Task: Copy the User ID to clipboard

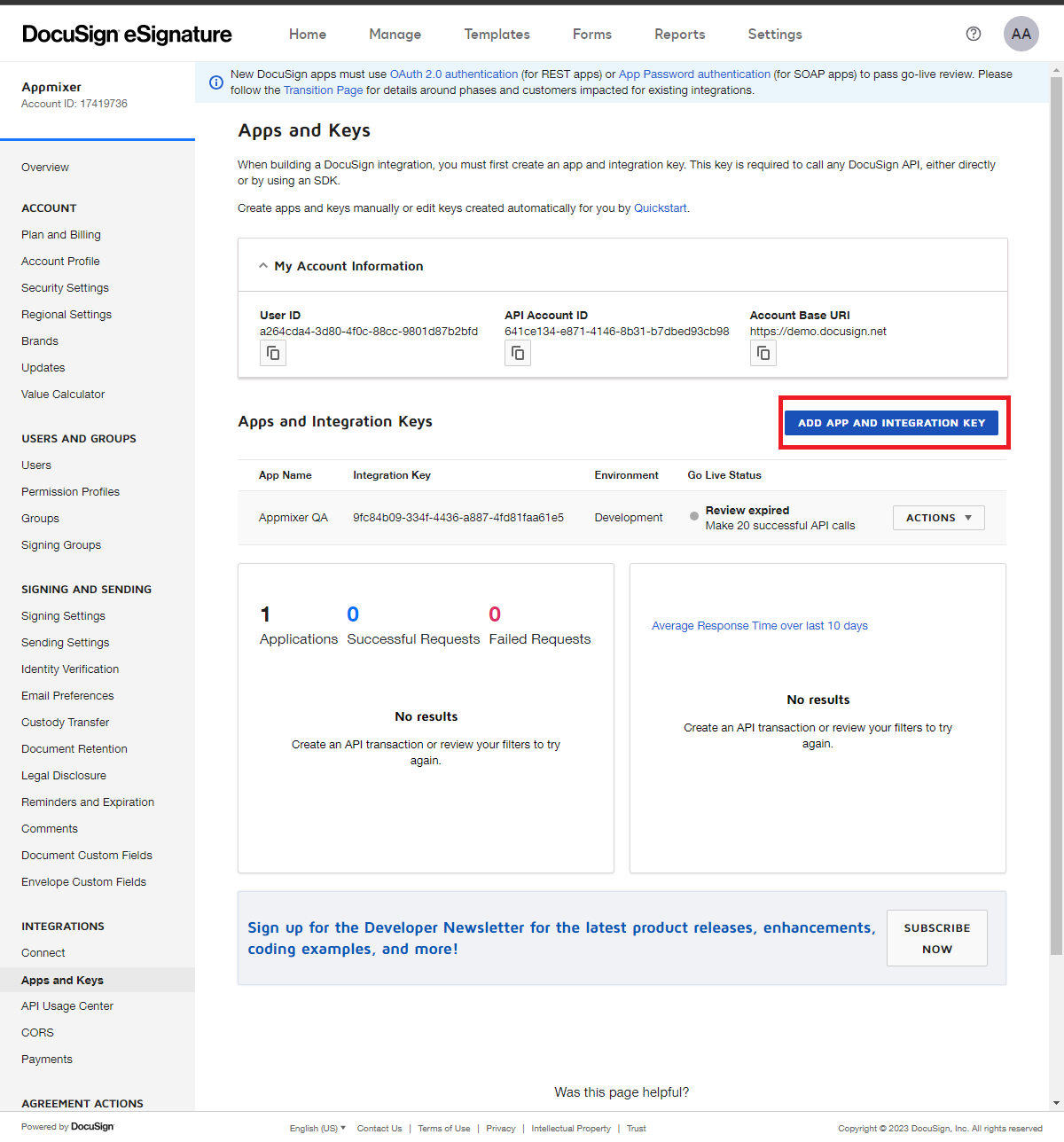Action: pyautogui.click(x=273, y=354)
